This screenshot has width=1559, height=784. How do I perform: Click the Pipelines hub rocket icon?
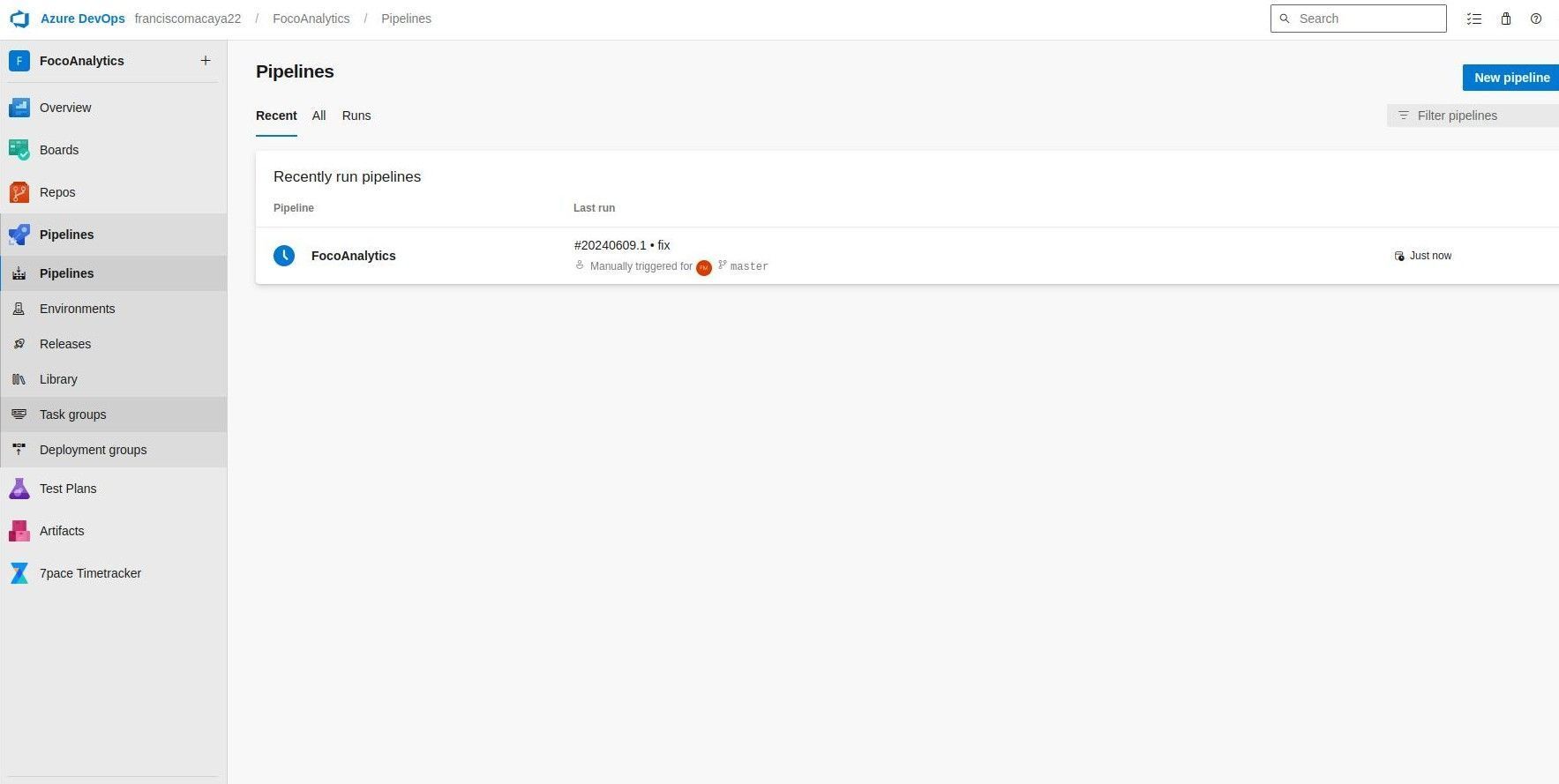coord(19,235)
